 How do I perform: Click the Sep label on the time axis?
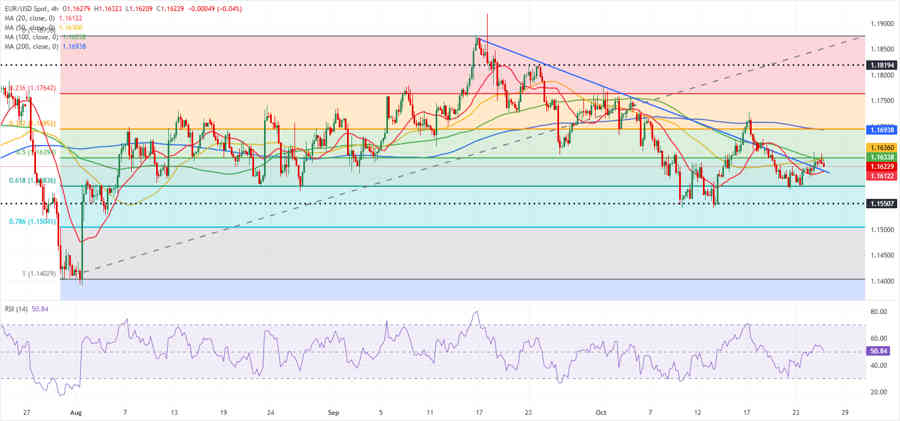click(333, 411)
